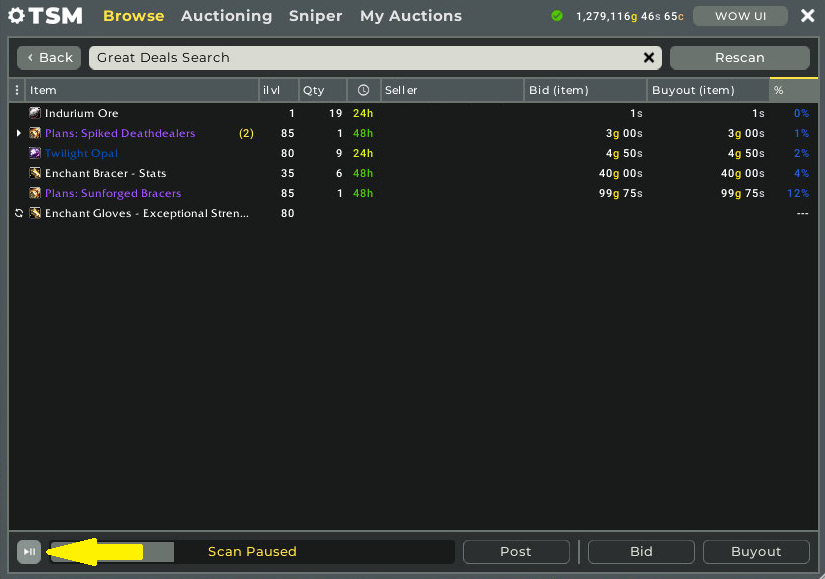Toggle the WOW UI switch button
Image resolution: width=825 pixels, height=579 pixels.
click(x=739, y=16)
